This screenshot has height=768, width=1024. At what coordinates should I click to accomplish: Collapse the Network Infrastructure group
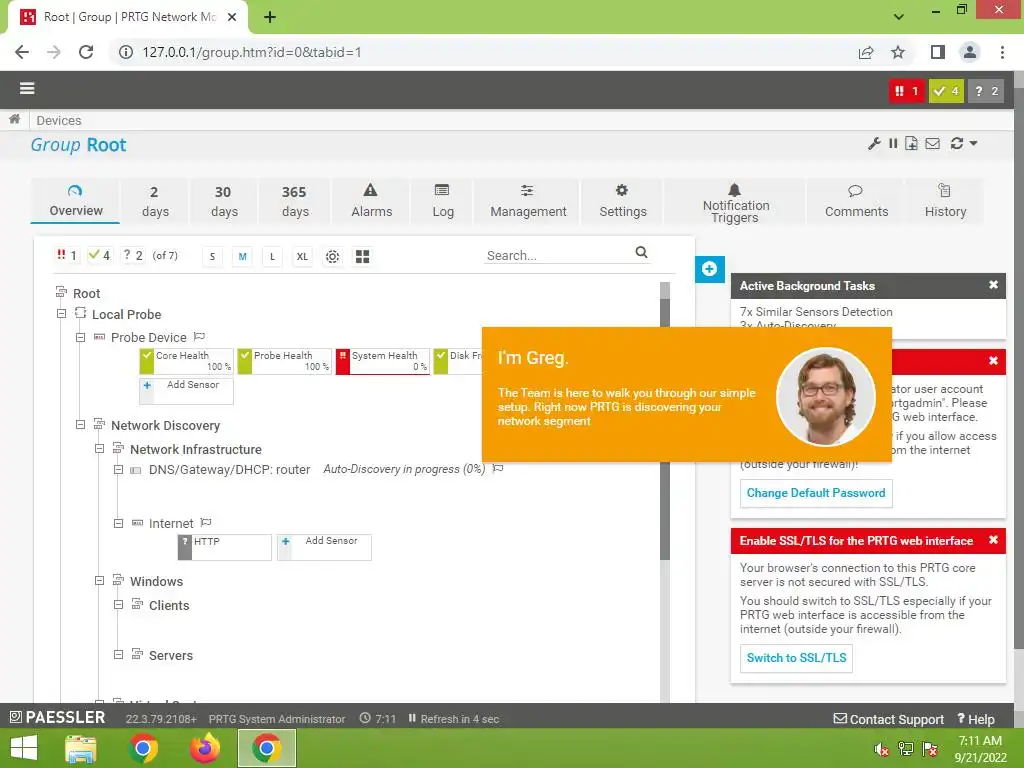[99, 449]
